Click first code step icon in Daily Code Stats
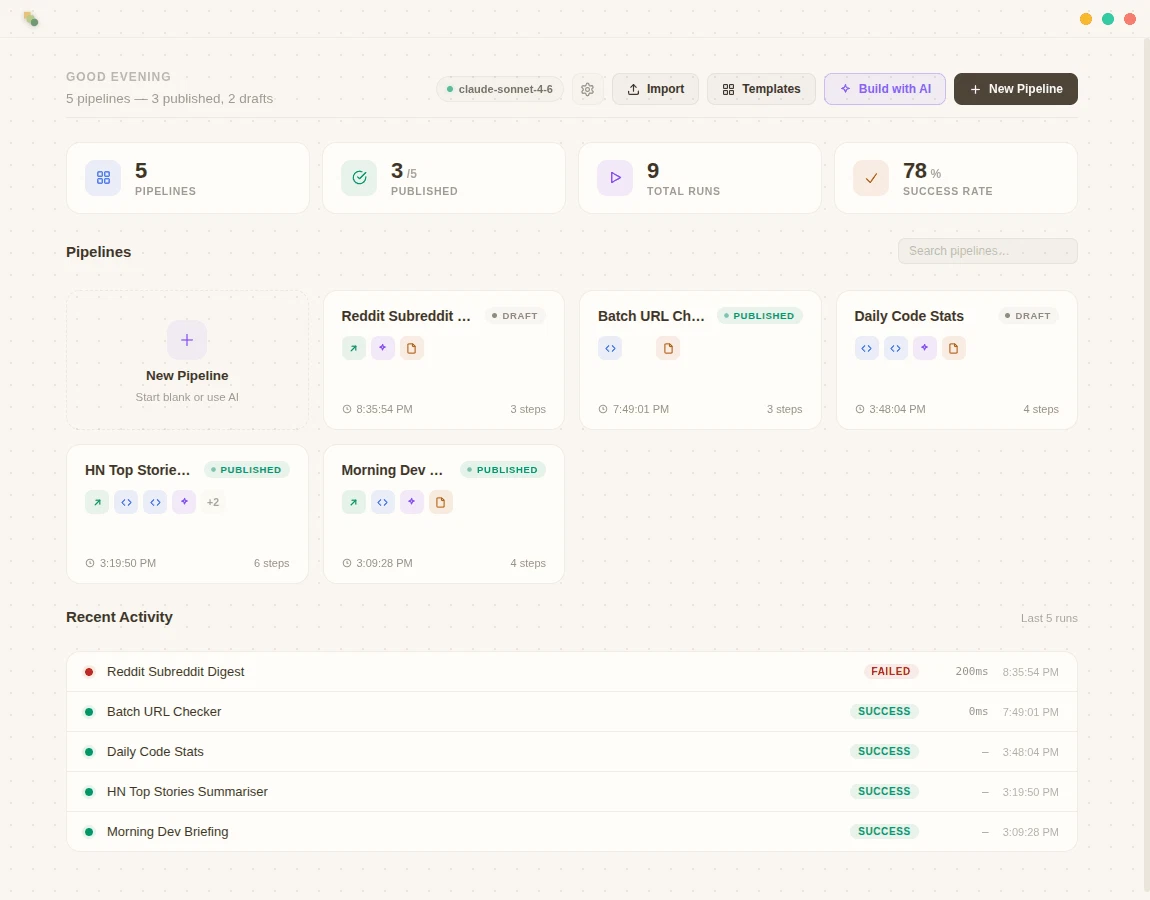This screenshot has width=1150, height=900. [x=867, y=348]
